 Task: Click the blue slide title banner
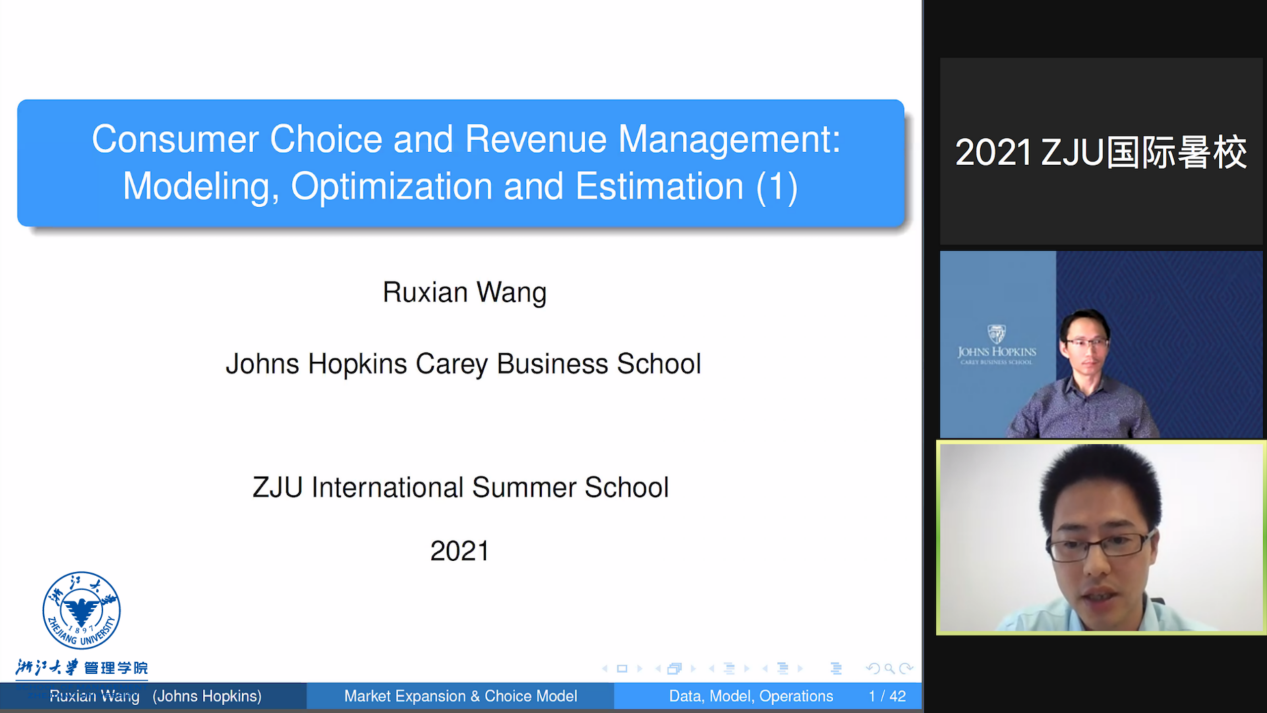click(461, 163)
